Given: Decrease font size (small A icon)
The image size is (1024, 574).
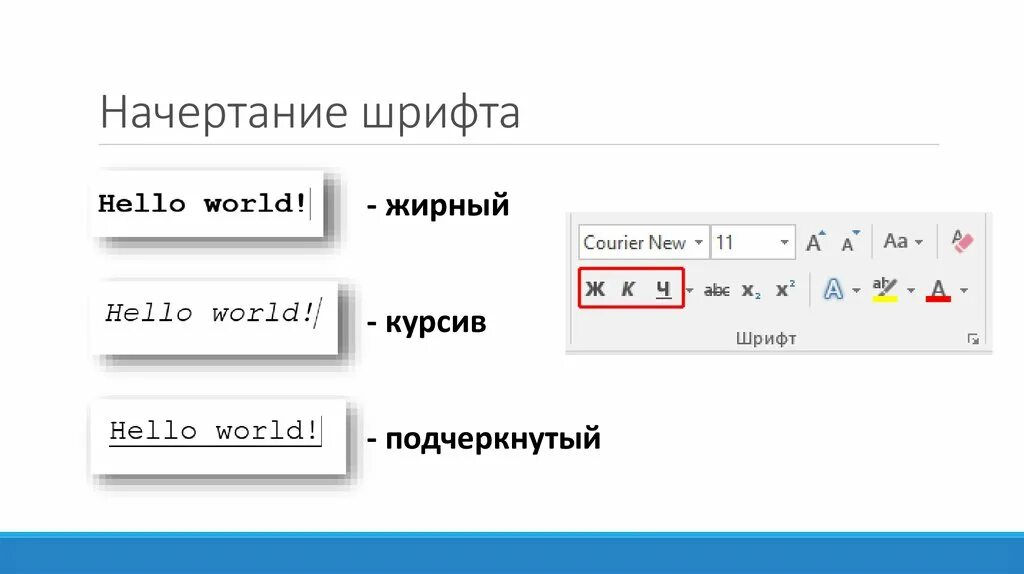Looking at the screenshot, I should [x=850, y=242].
